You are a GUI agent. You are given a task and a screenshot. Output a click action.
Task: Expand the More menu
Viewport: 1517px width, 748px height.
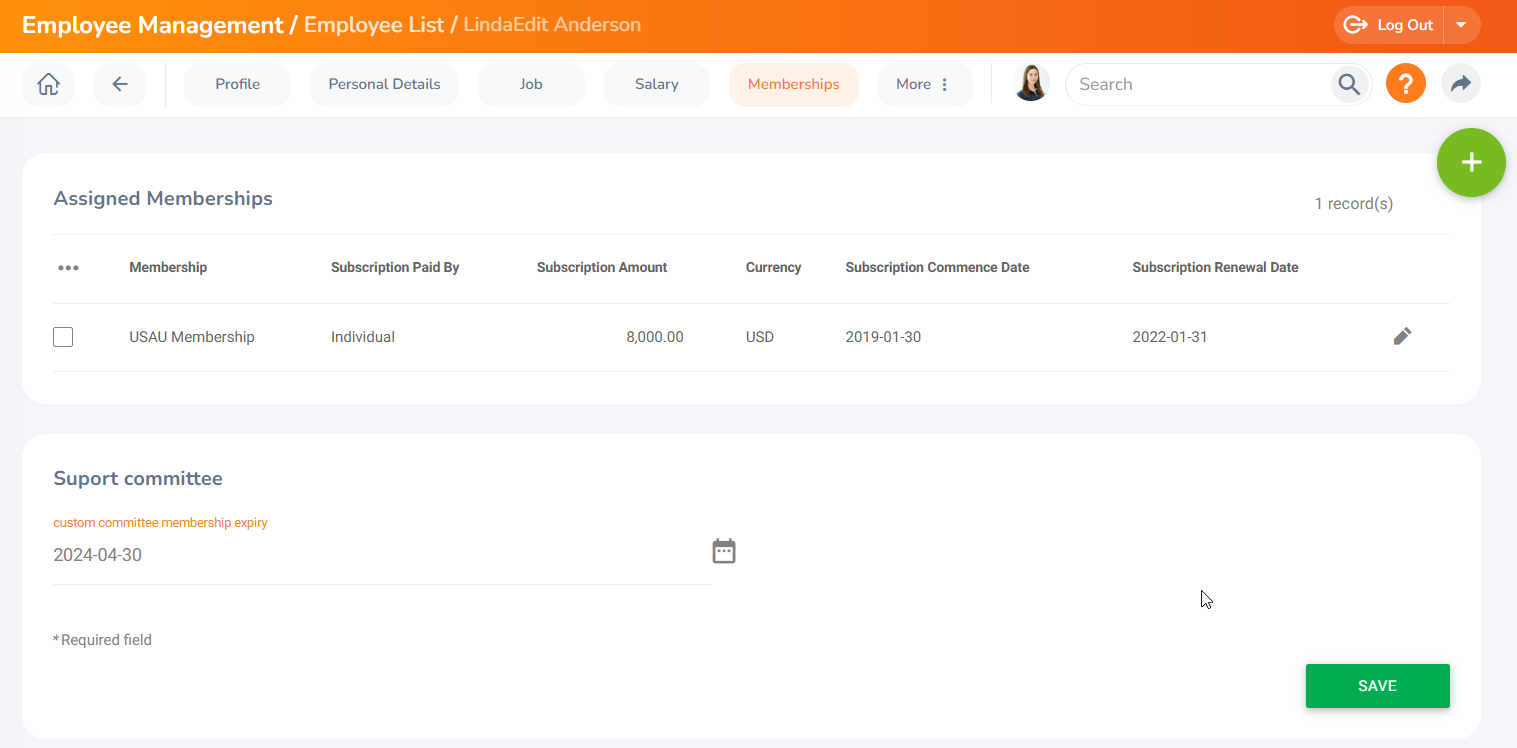pos(924,84)
